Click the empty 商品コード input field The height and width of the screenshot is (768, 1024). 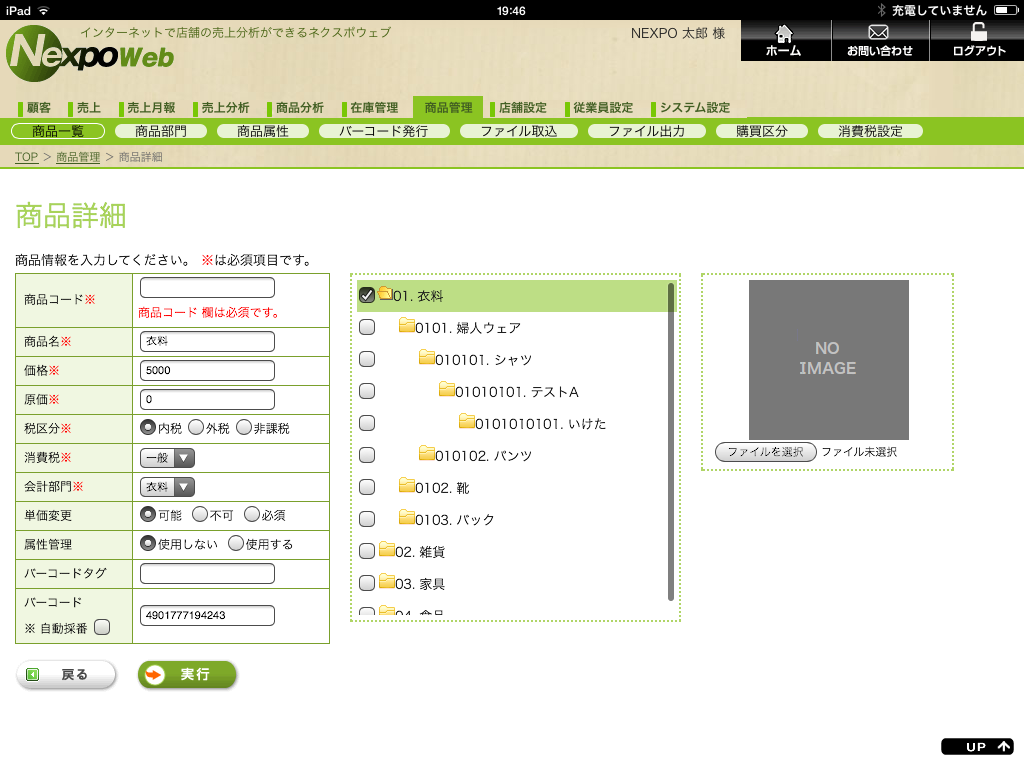[x=207, y=287]
